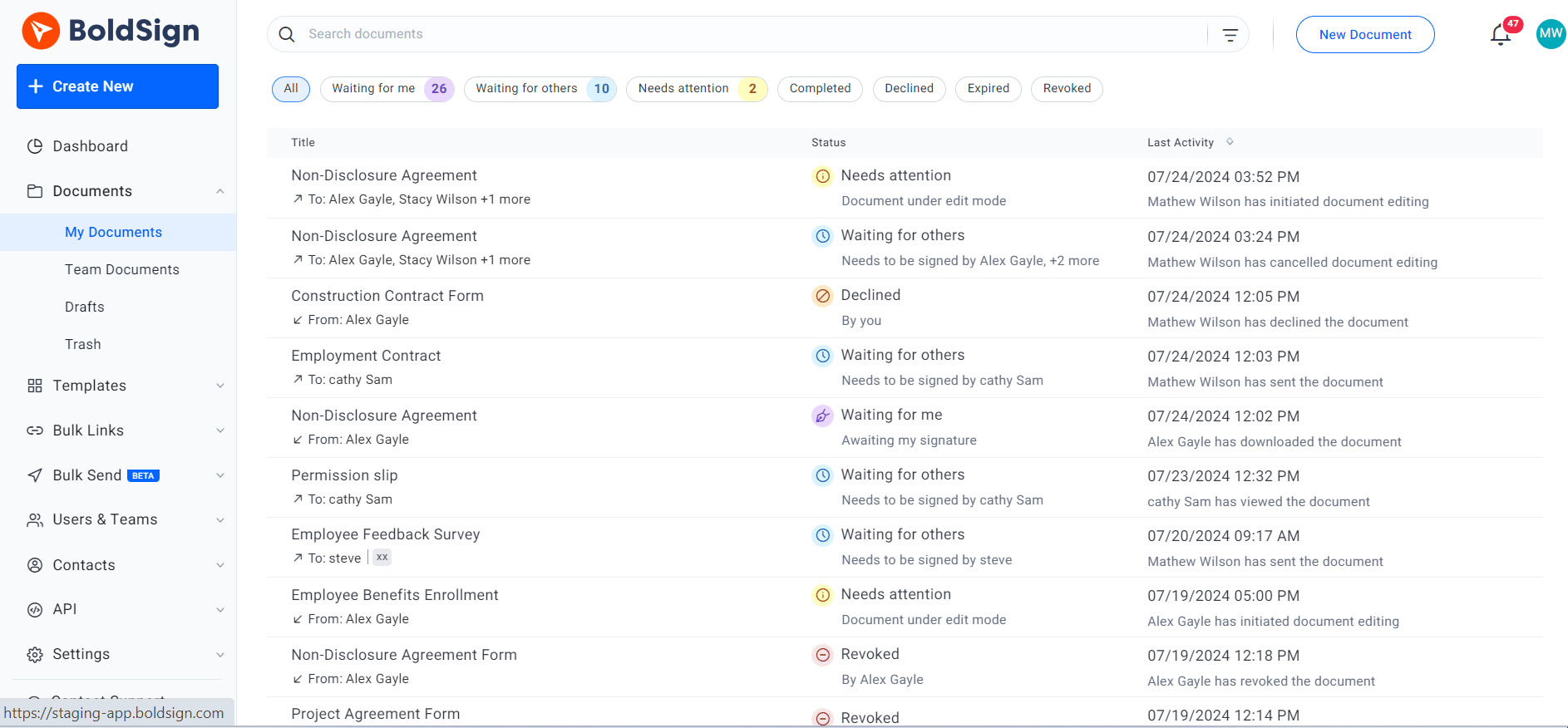Click the Title column header
This screenshot has width=1568, height=728.
[303, 143]
